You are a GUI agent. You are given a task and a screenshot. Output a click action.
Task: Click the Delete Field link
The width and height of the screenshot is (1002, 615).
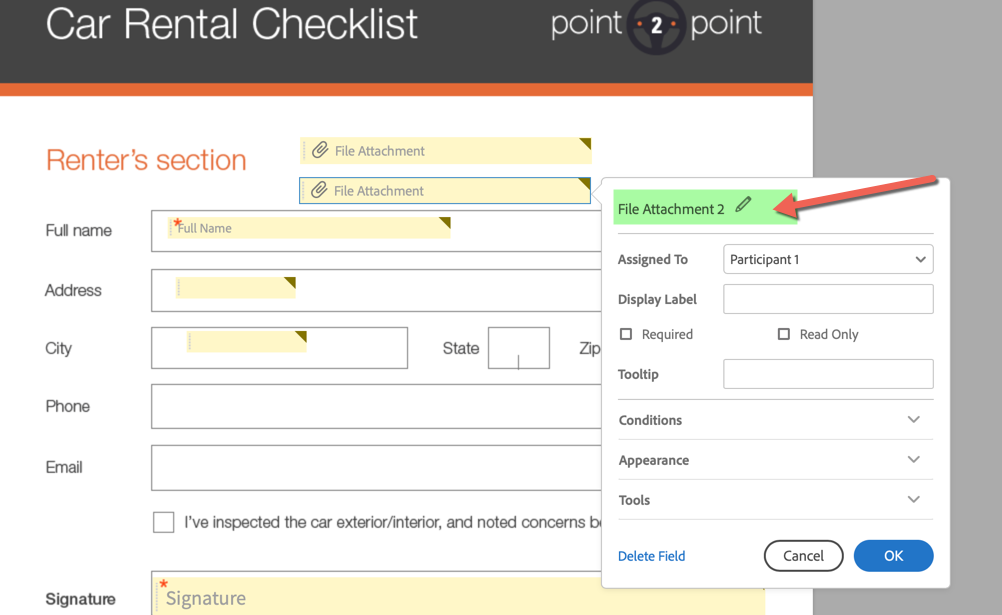[651, 555]
